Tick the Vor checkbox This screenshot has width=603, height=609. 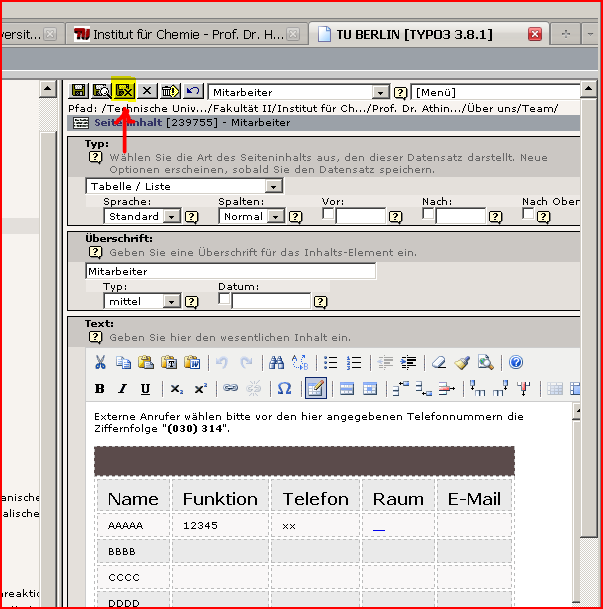coord(328,214)
